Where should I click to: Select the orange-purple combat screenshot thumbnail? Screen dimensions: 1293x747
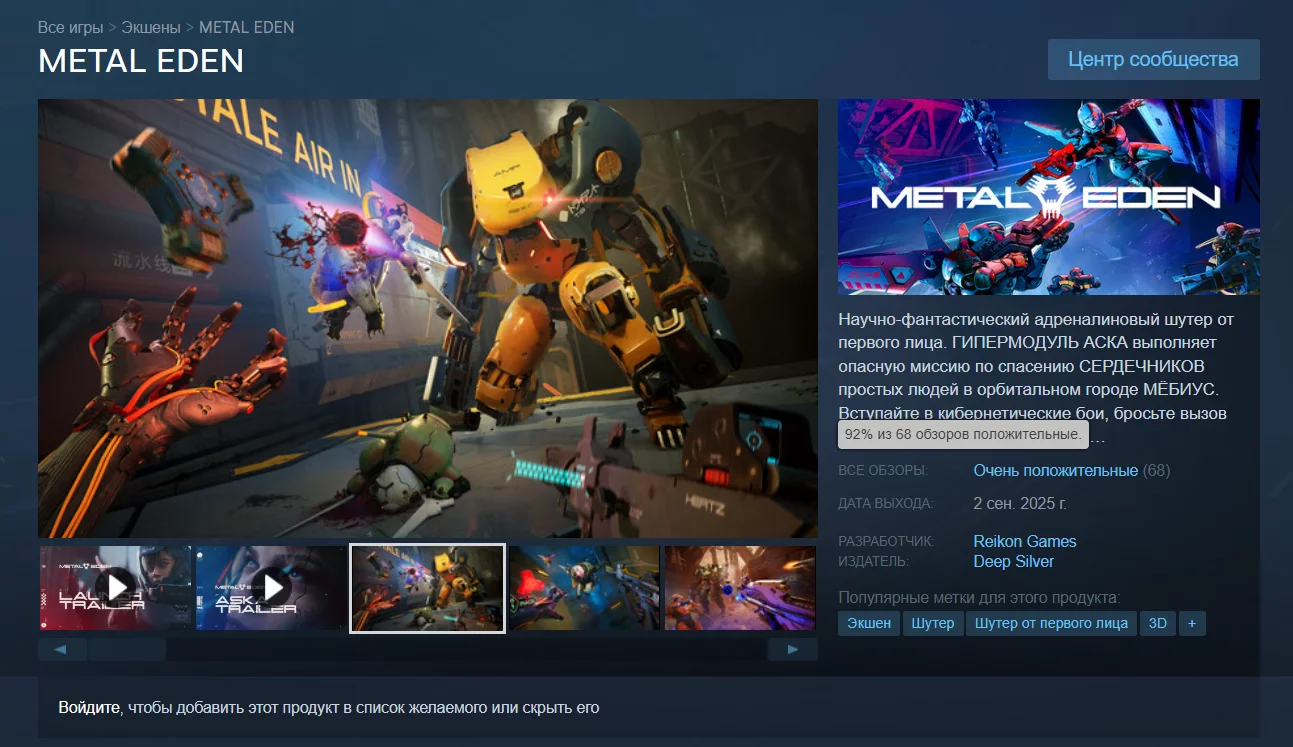[741, 587]
